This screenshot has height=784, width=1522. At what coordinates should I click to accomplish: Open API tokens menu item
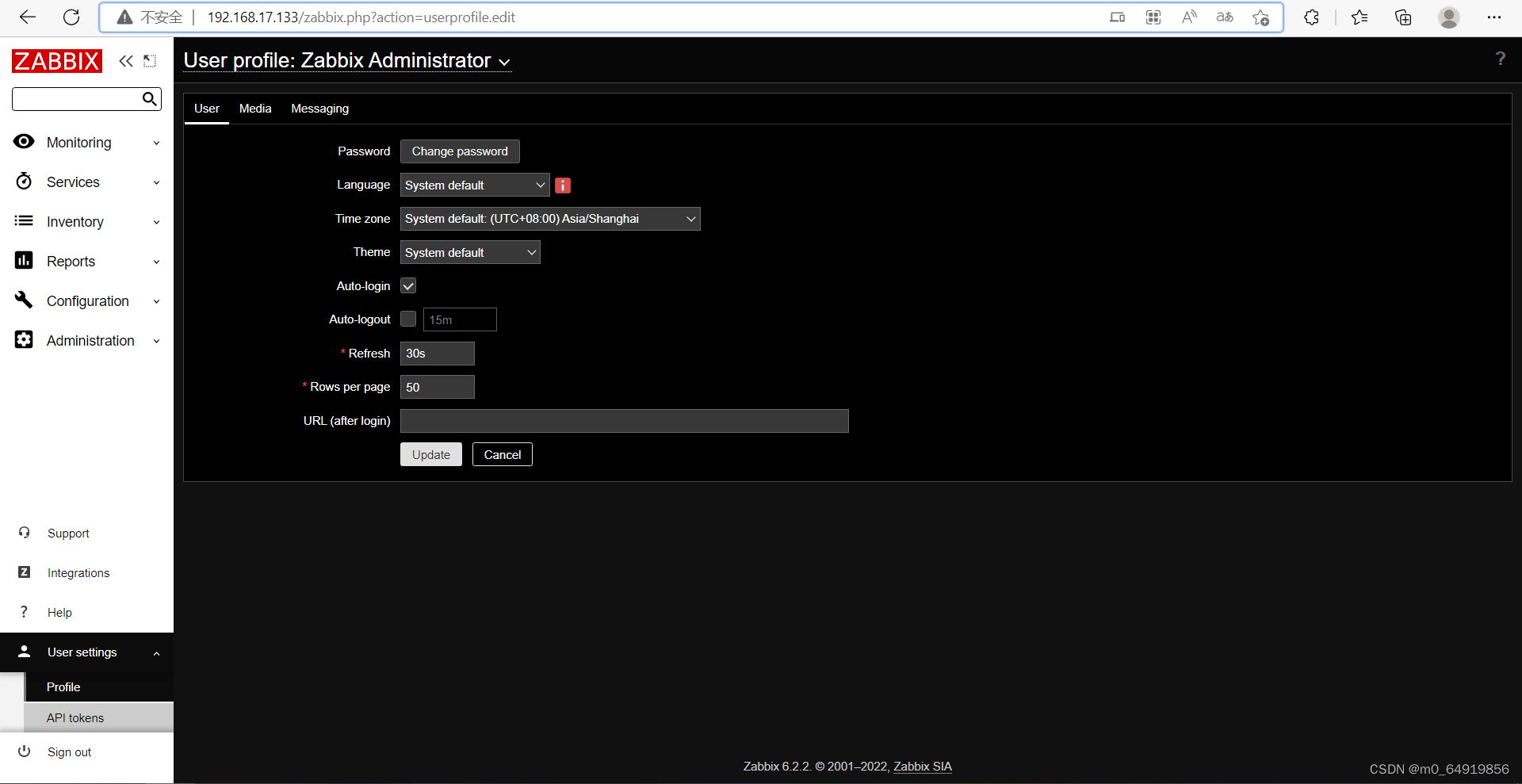98,717
